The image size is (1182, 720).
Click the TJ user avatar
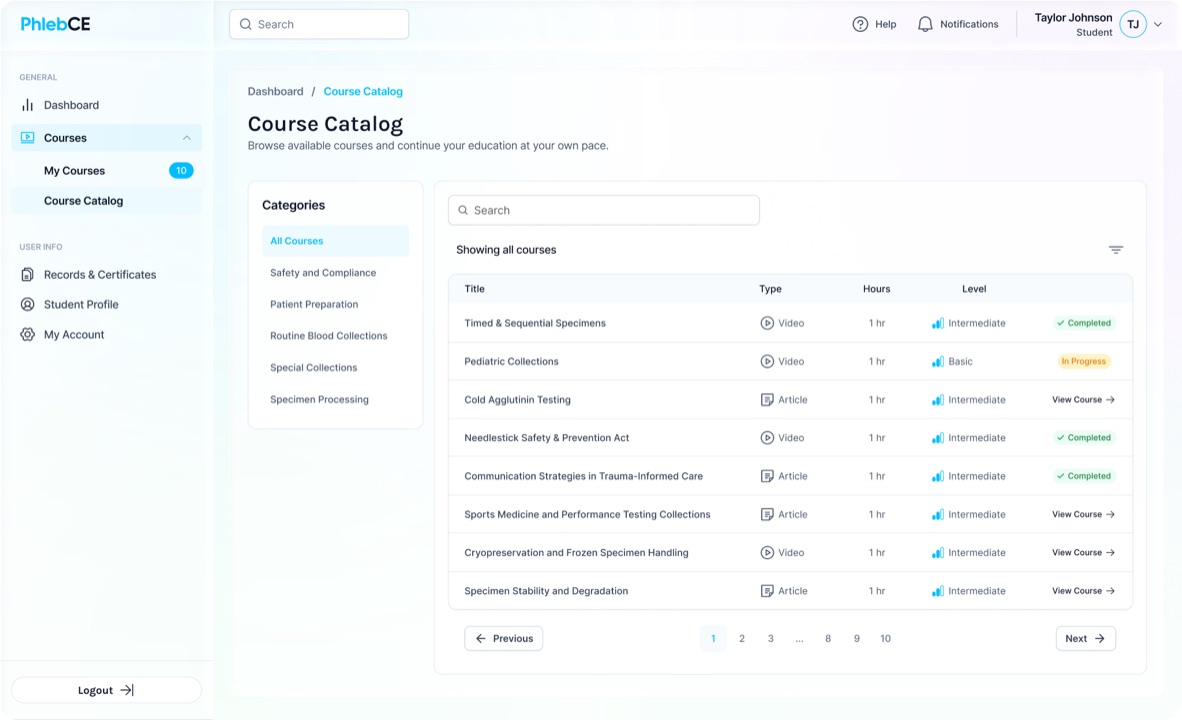click(1133, 24)
